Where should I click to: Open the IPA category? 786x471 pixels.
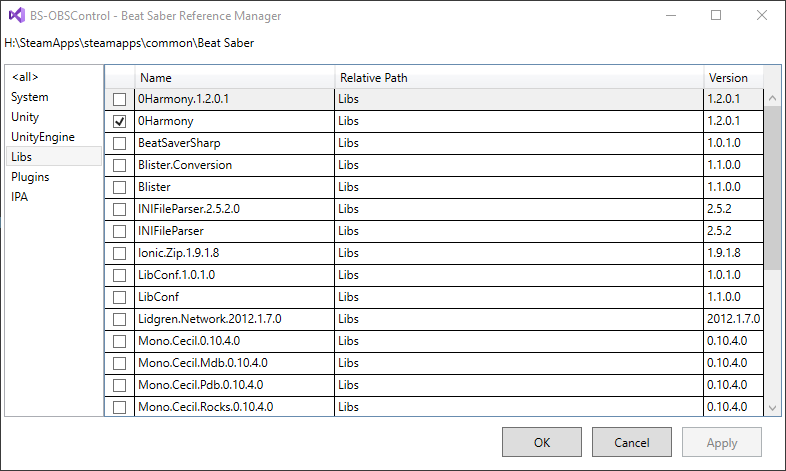pos(54,197)
